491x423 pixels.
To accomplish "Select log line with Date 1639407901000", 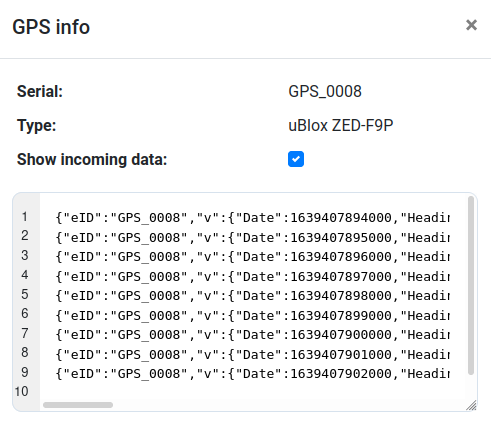I will [x=252, y=355].
